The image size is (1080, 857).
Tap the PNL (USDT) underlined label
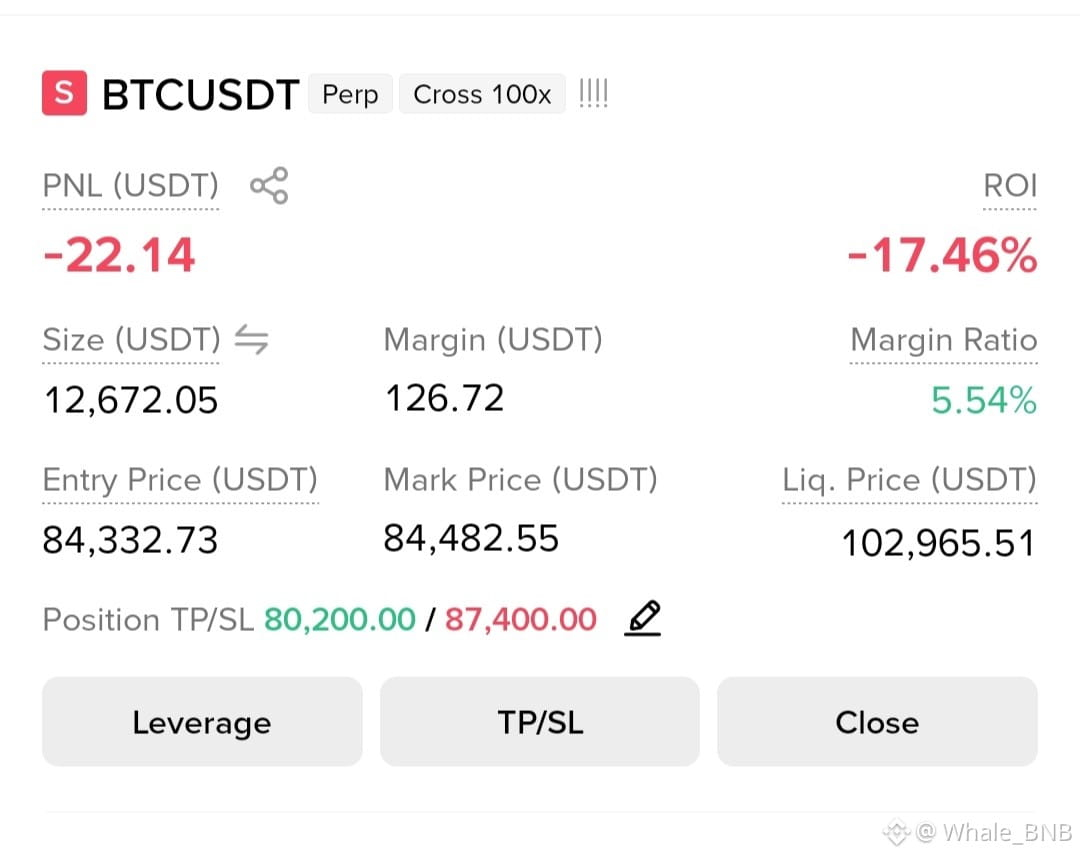(130, 186)
